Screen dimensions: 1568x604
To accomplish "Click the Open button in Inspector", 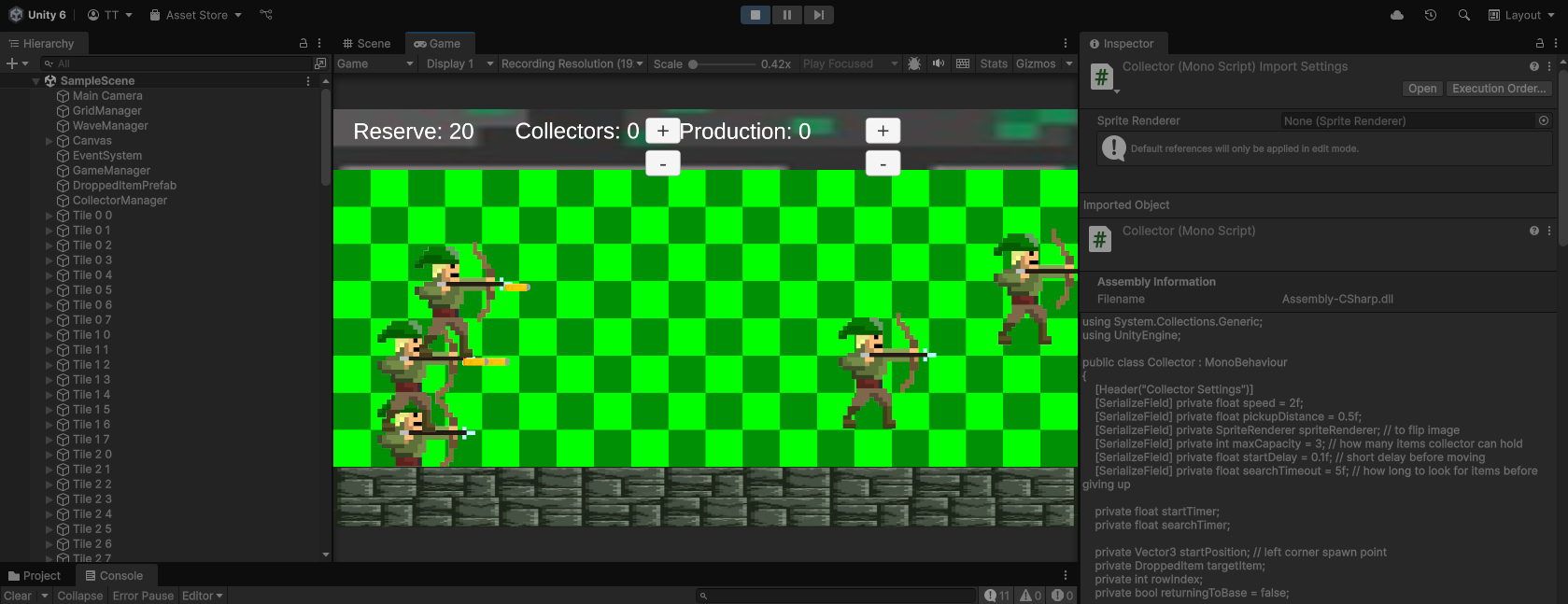I will coord(1422,89).
